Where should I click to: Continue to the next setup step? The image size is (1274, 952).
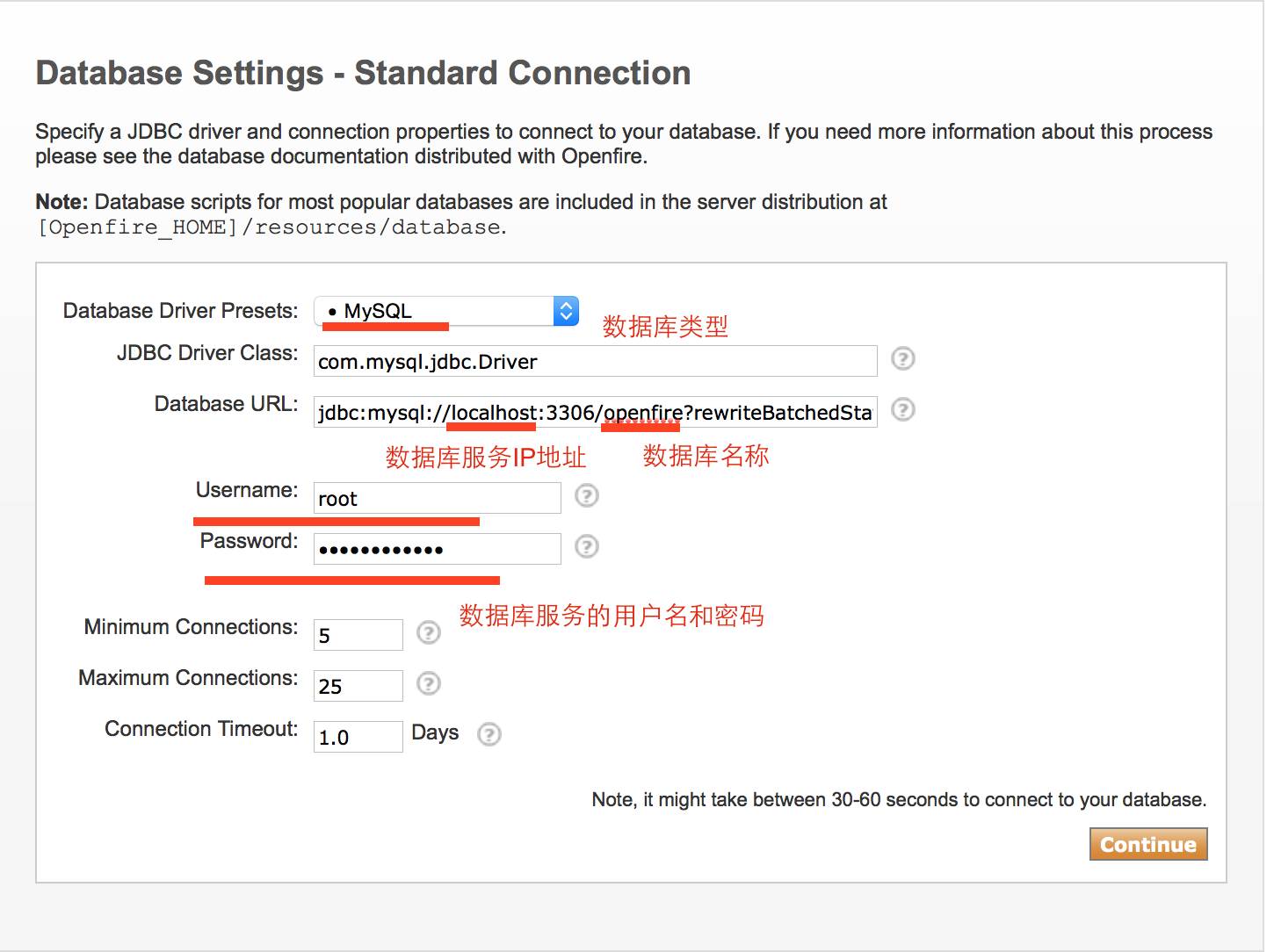pos(1148,844)
